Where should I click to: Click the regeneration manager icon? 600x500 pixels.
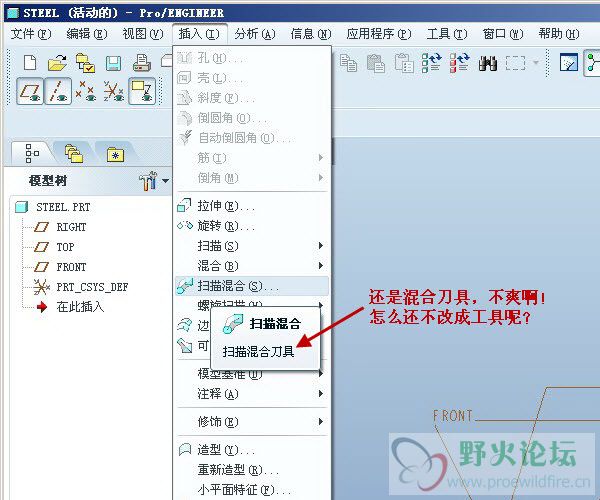point(460,63)
